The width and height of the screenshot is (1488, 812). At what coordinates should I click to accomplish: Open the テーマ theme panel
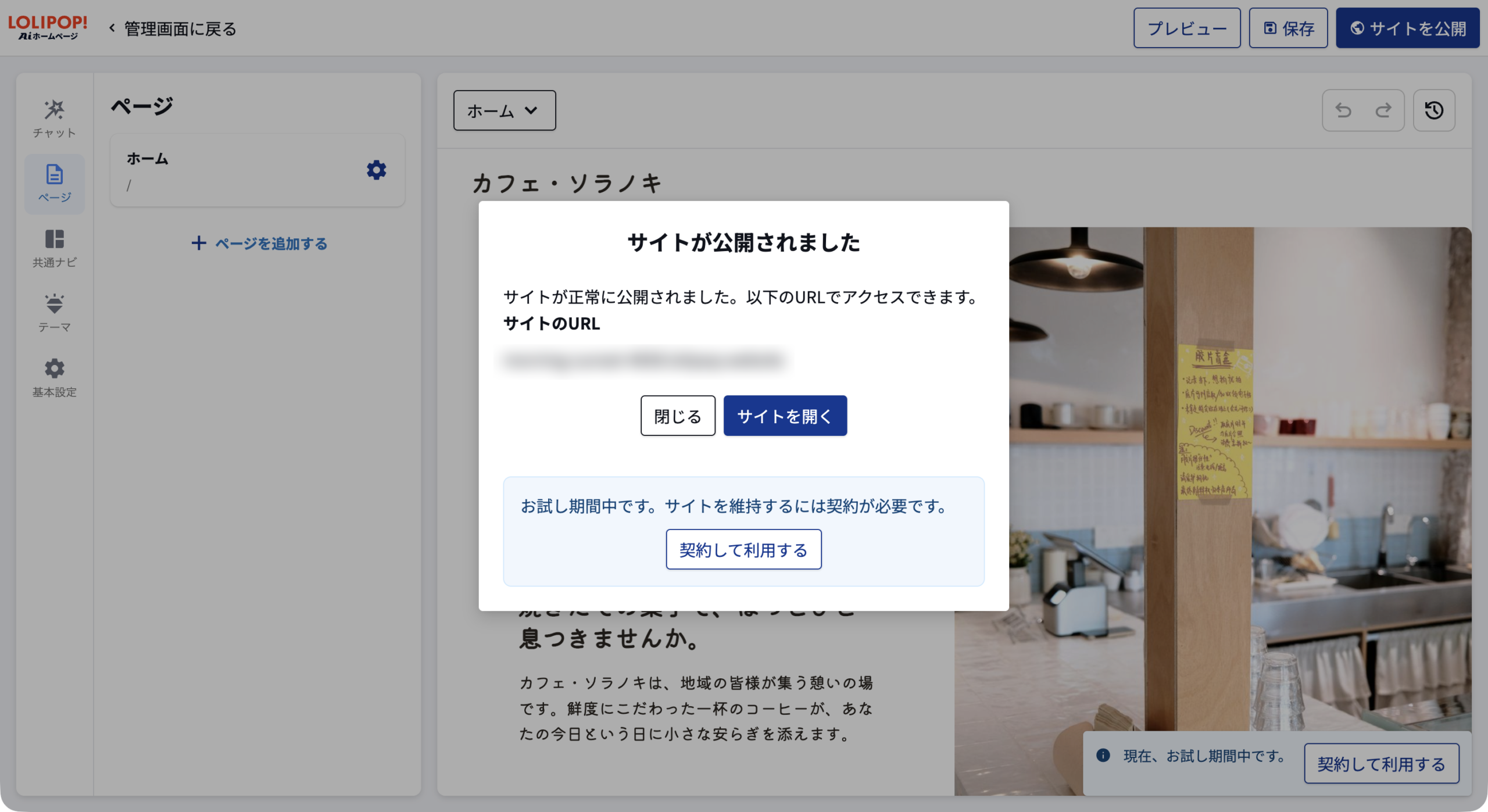click(54, 313)
